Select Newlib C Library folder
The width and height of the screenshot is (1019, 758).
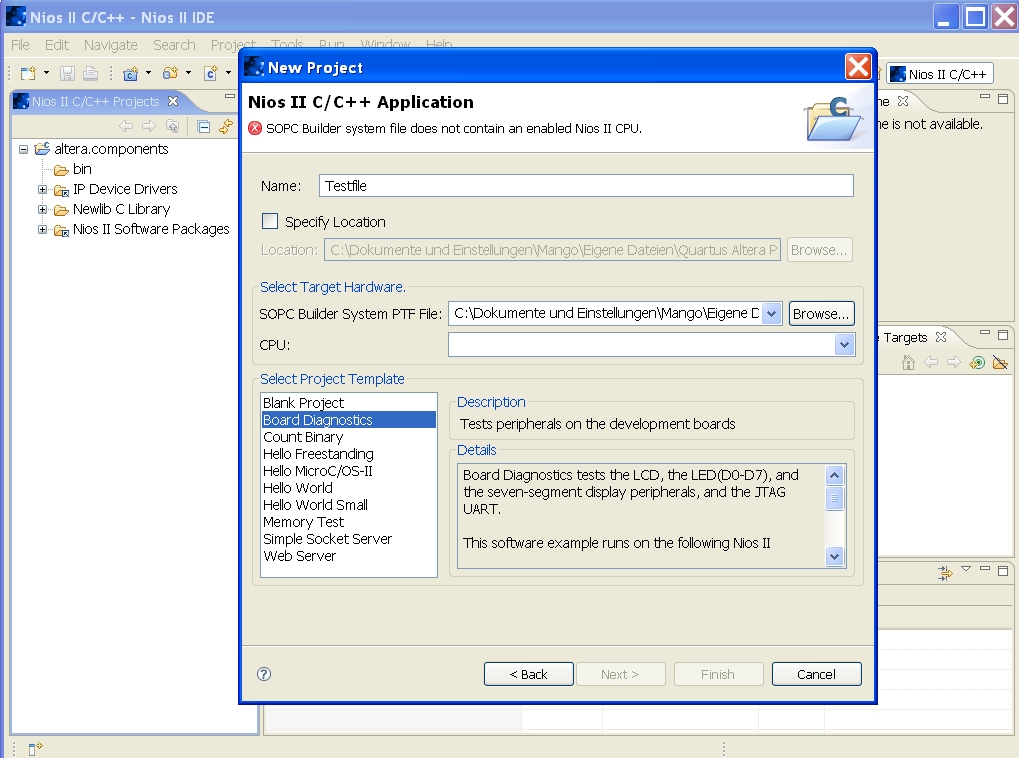click(x=121, y=209)
